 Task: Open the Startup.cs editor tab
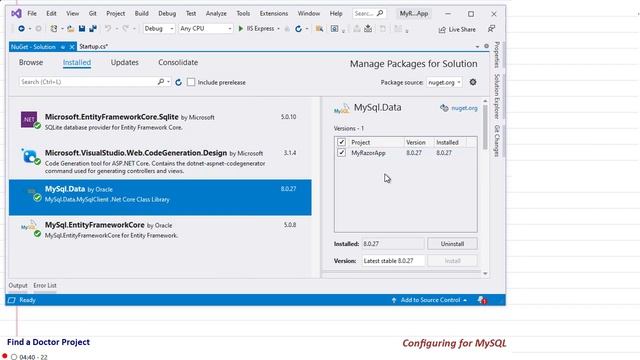point(93,47)
